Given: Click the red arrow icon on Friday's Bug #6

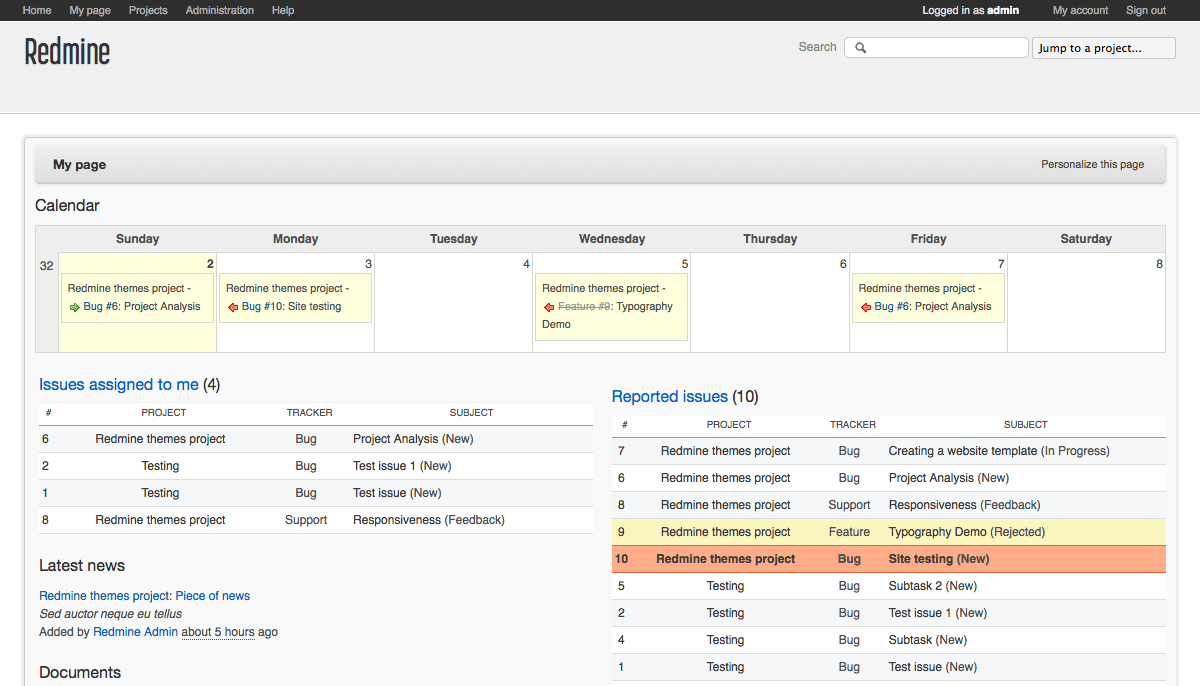Looking at the screenshot, I should [x=866, y=307].
